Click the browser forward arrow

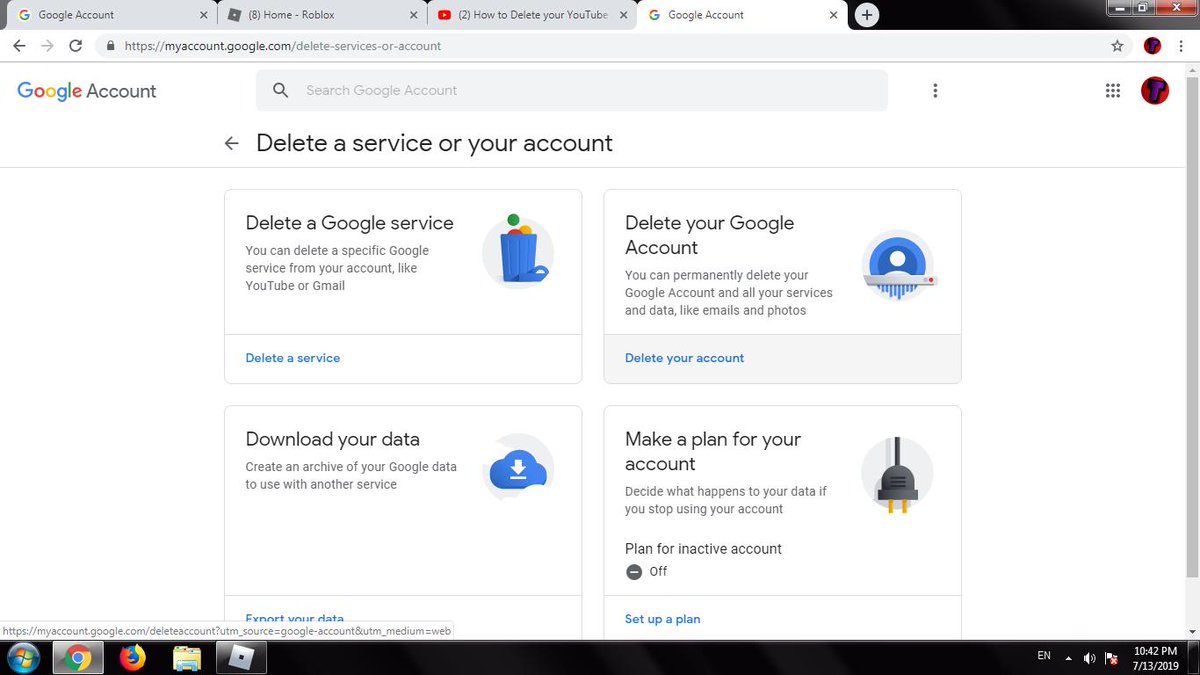pos(47,46)
